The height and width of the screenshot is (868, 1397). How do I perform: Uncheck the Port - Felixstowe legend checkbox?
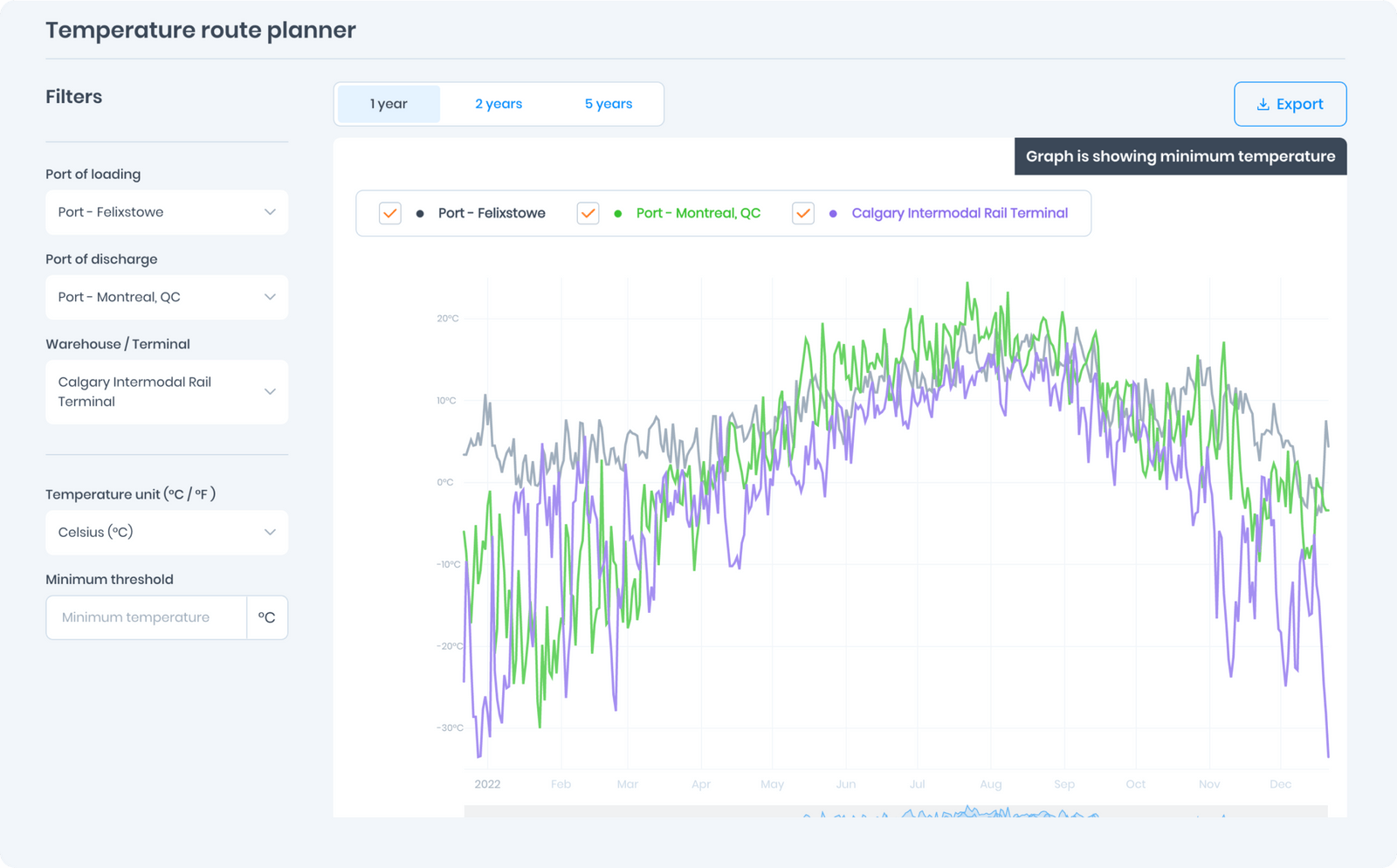pyautogui.click(x=389, y=212)
